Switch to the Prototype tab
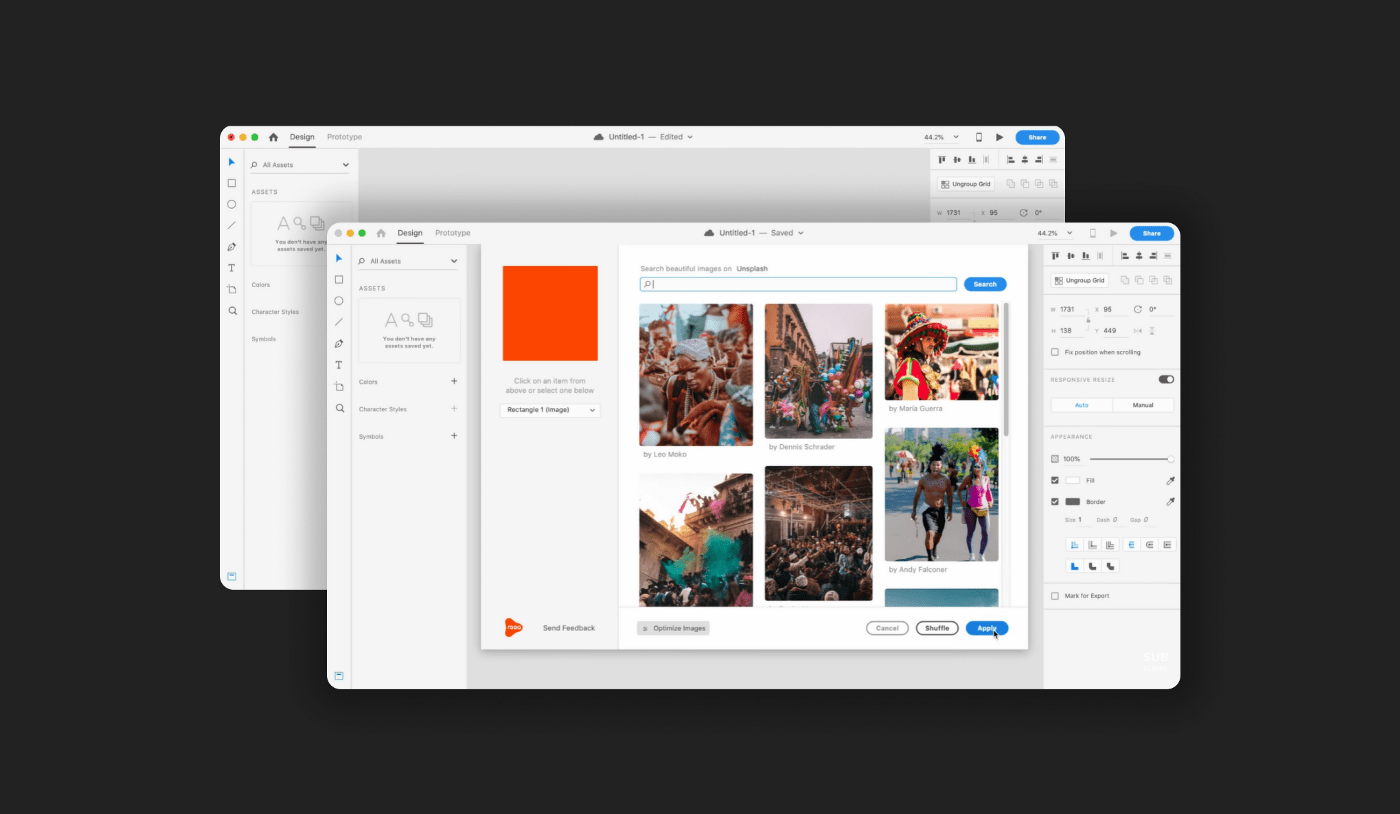The width and height of the screenshot is (1400, 814). click(x=452, y=232)
